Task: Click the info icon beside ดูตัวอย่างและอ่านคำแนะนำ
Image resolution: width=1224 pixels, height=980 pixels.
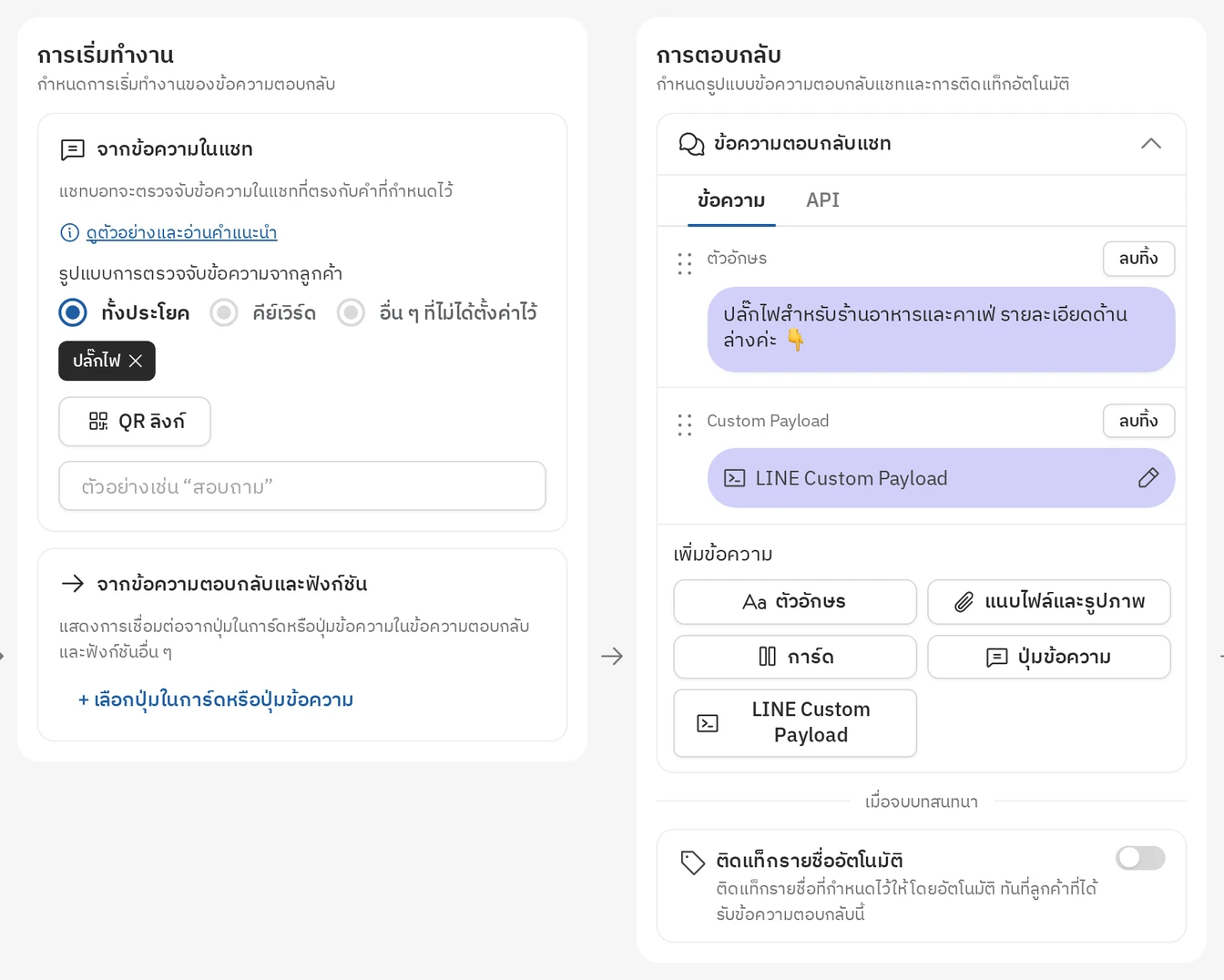Action: 69,232
